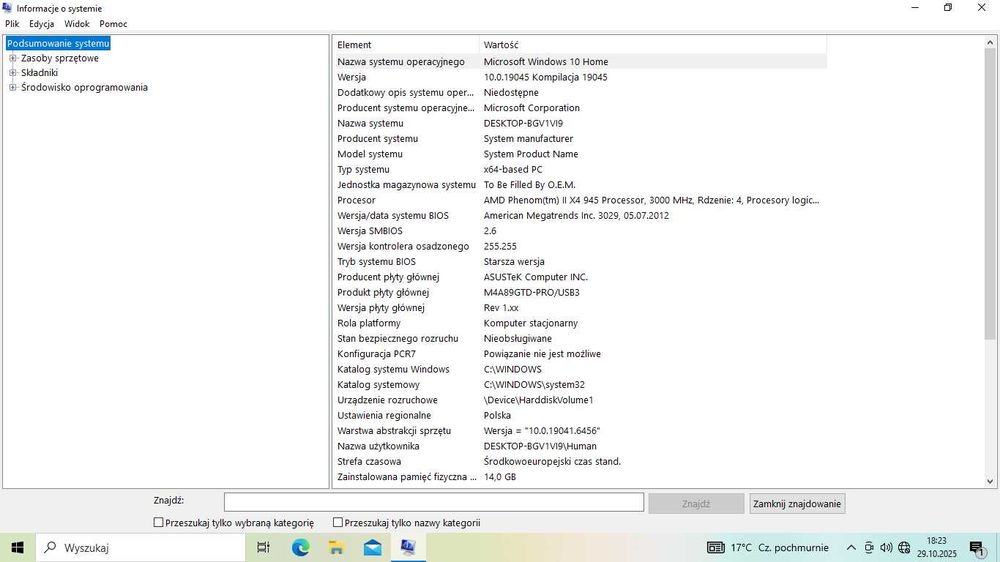Screen dimensions: 1000x562
Task: Open the Pomoc menu
Action: 113,24
